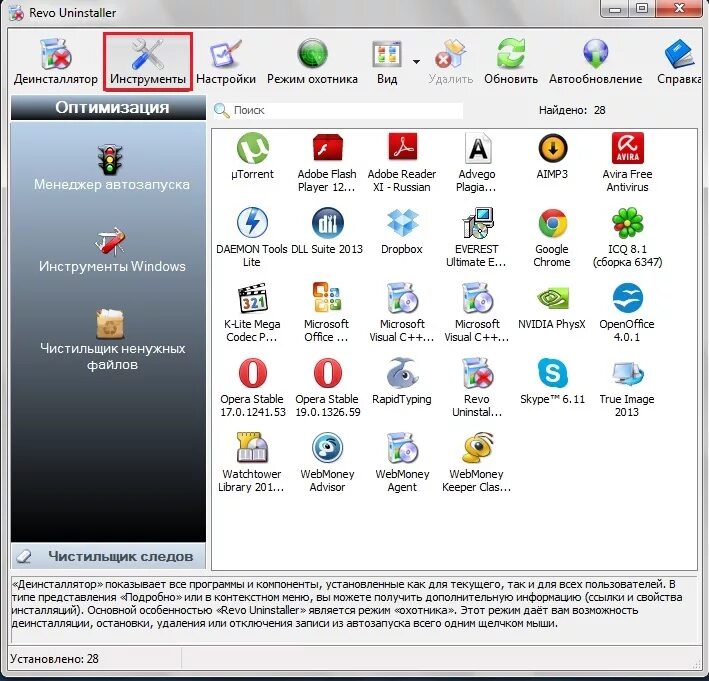Select the WebMoney Advisor icon
The image size is (709, 681).
pyautogui.click(x=327, y=448)
